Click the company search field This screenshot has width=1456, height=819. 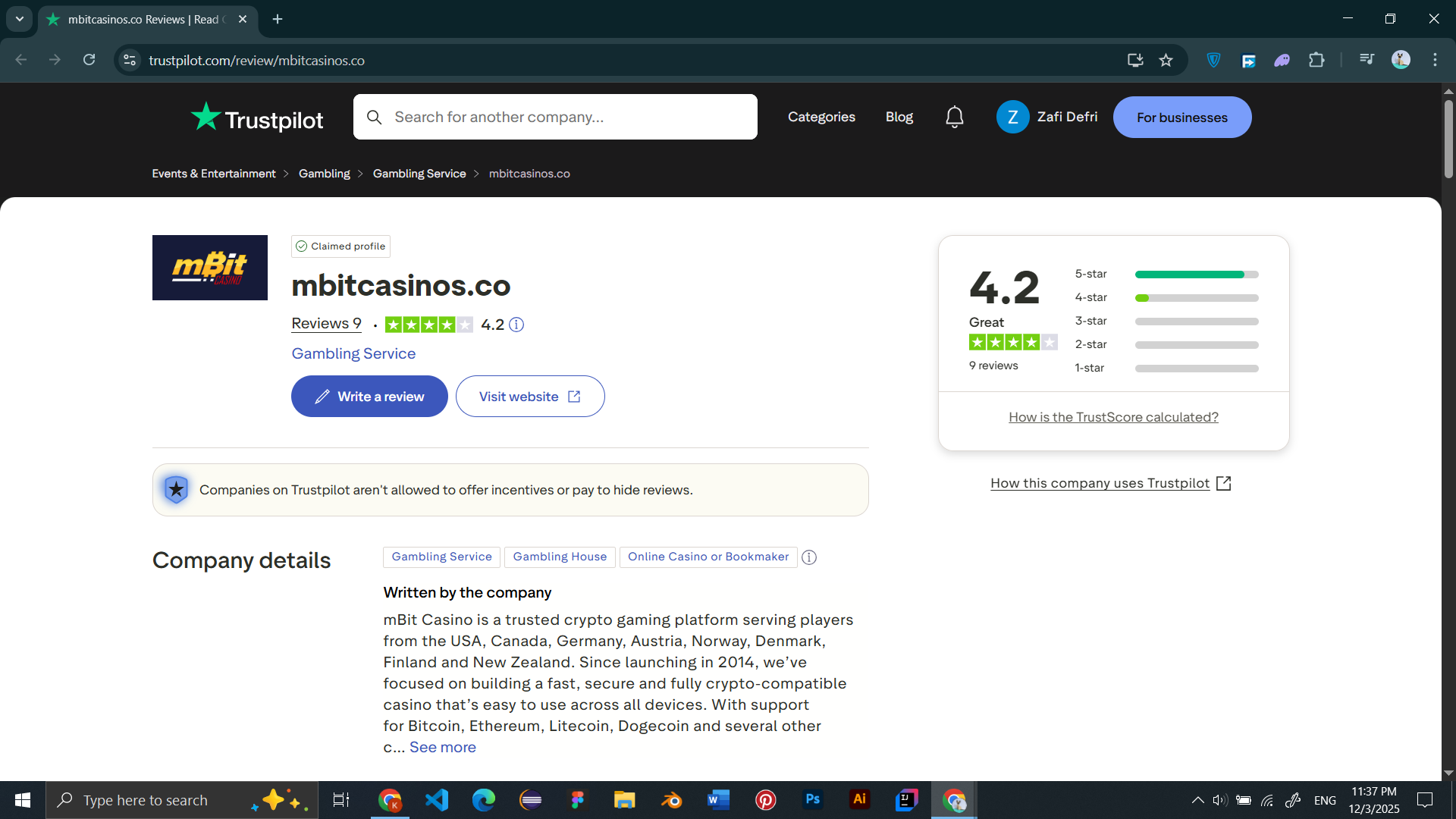[555, 117]
